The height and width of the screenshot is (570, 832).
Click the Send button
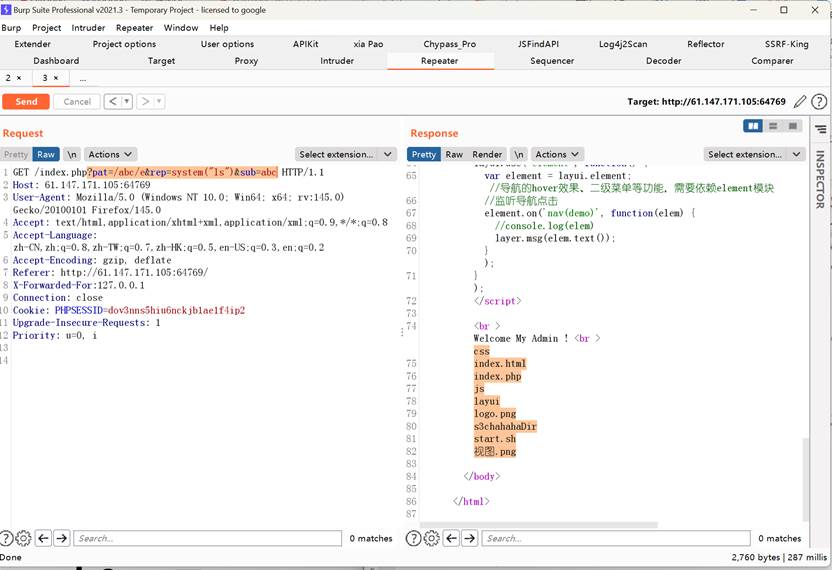[x=26, y=101]
